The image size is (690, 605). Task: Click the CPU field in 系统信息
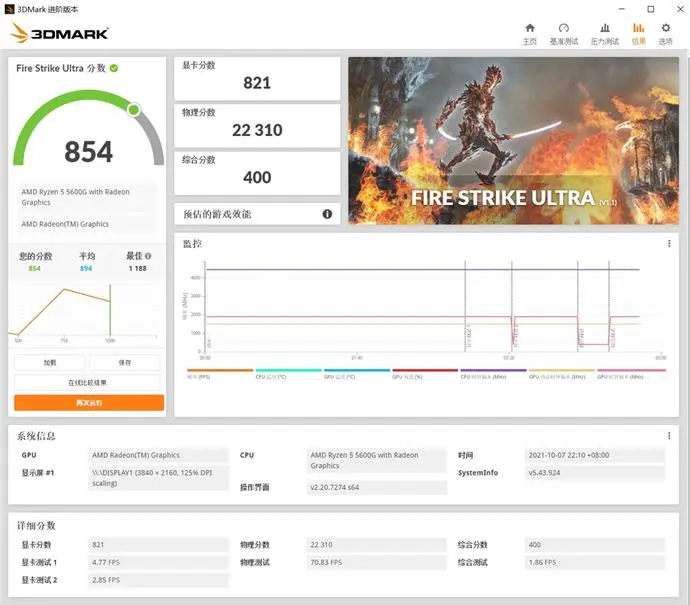pyautogui.click(x=377, y=460)
